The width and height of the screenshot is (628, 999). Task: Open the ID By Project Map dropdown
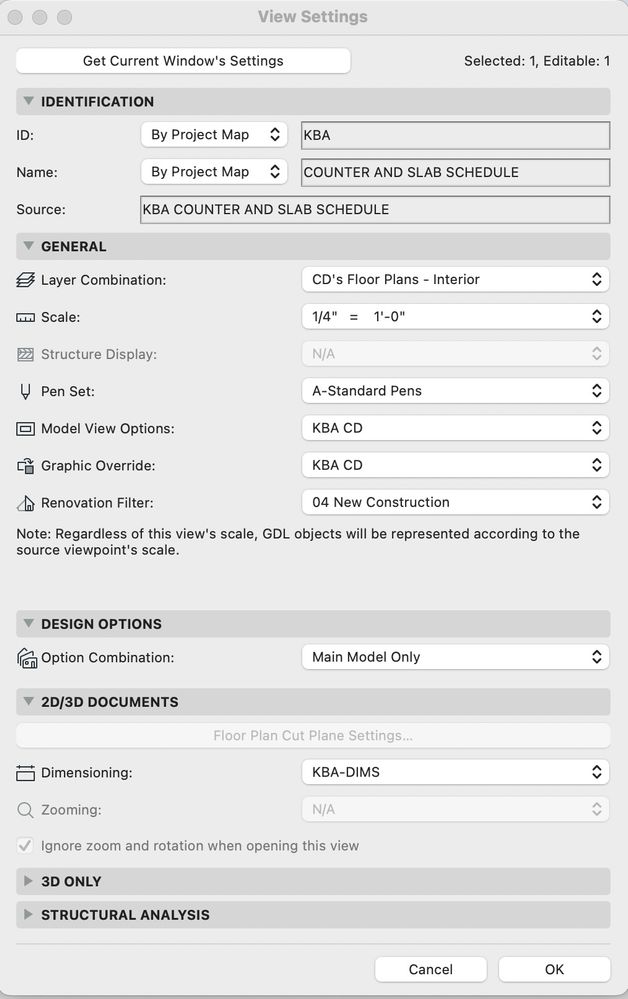(214, 134)
